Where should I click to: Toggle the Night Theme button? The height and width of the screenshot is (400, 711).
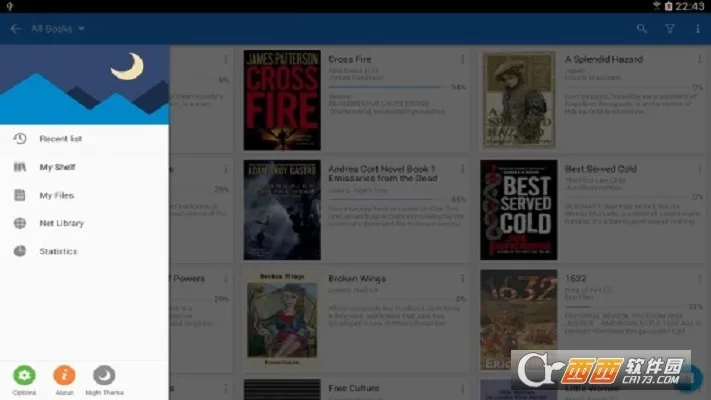104,375
